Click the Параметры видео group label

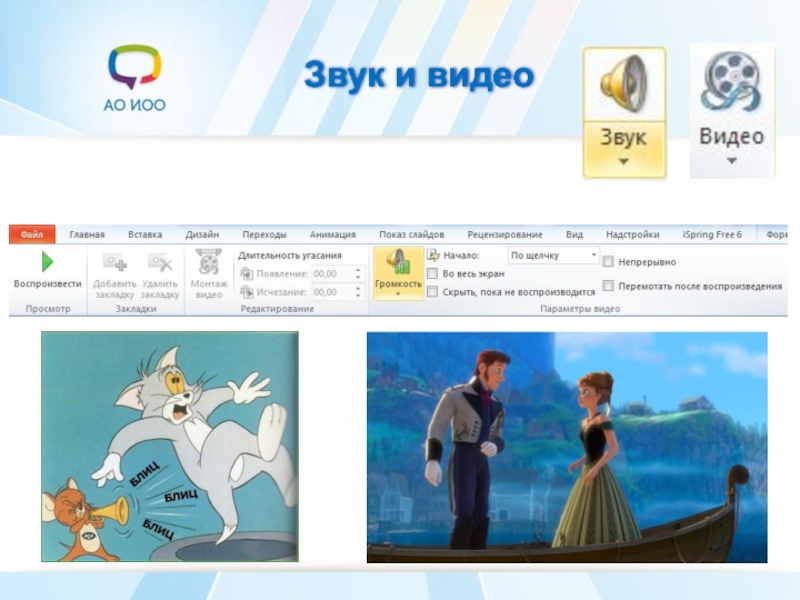pos(580,309)
